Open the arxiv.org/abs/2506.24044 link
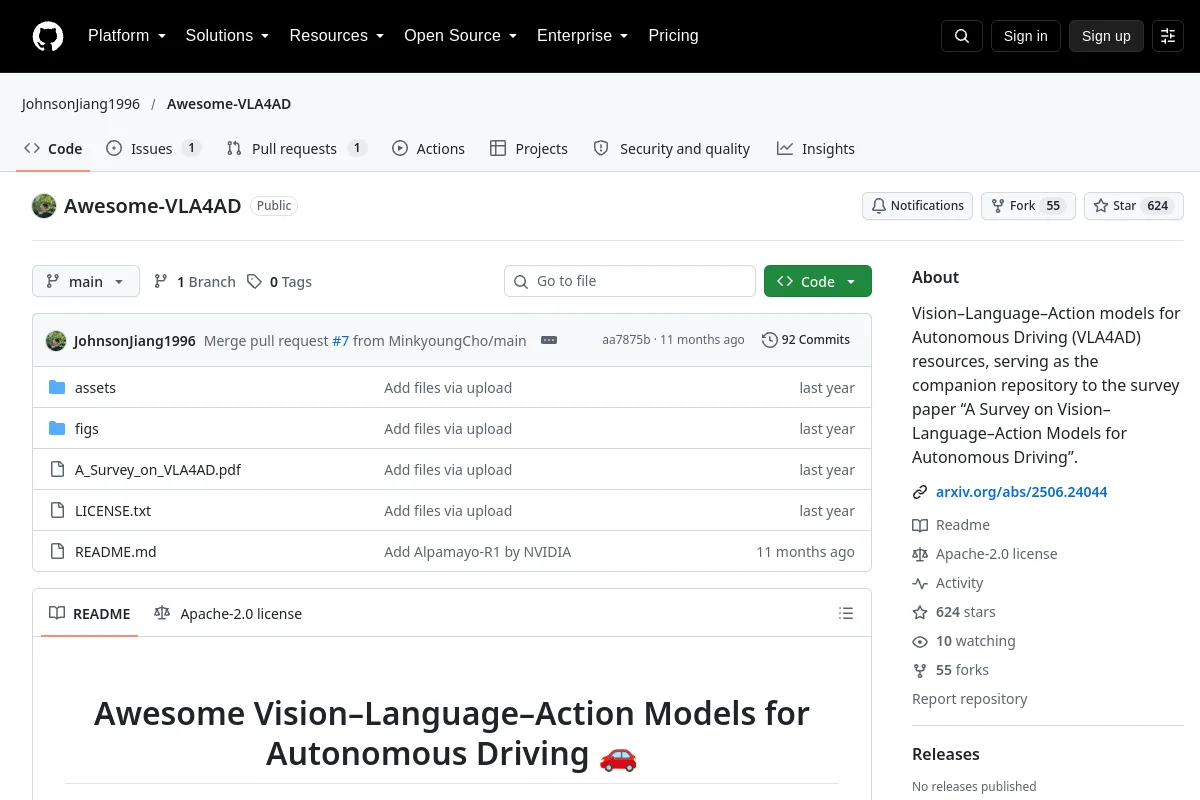Image resolution: width=1200 pixels, height=800 pixels. pos(1021,492)
